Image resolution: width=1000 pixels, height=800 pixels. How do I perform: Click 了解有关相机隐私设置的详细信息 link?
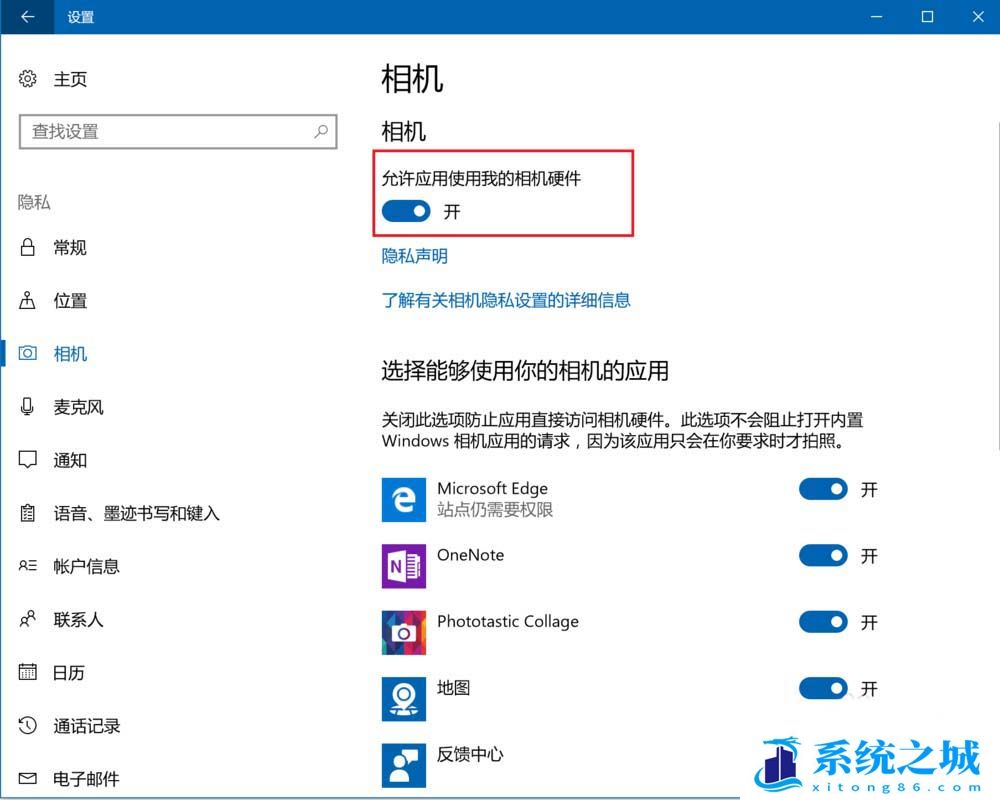point(506,300)
